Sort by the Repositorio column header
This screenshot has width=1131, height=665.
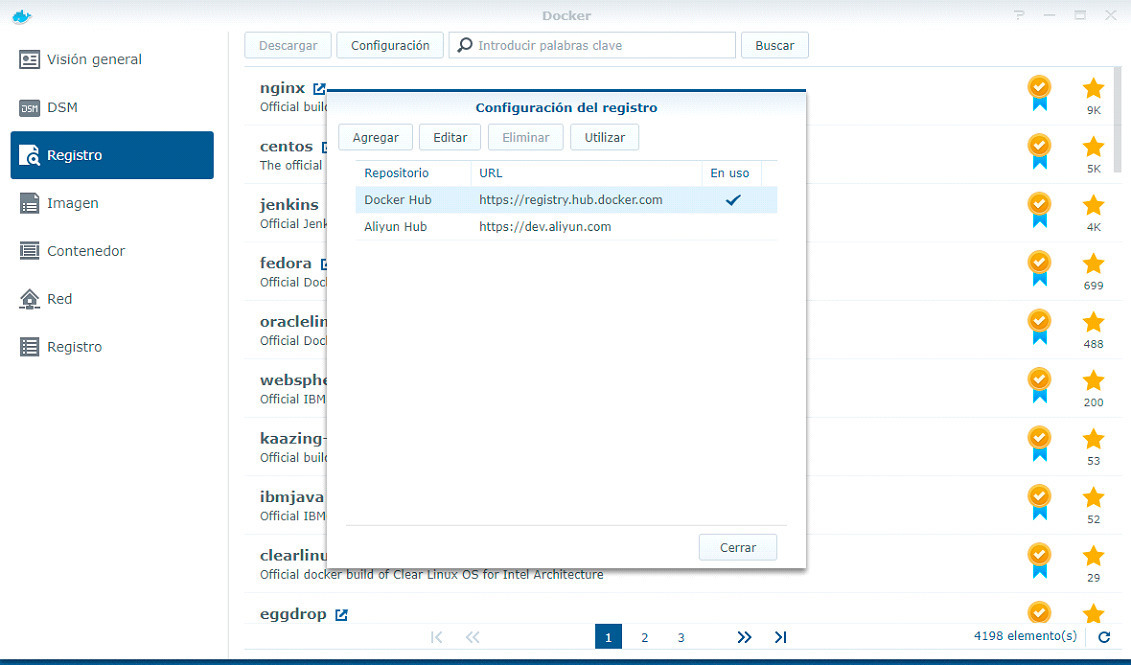pos(413,173)
